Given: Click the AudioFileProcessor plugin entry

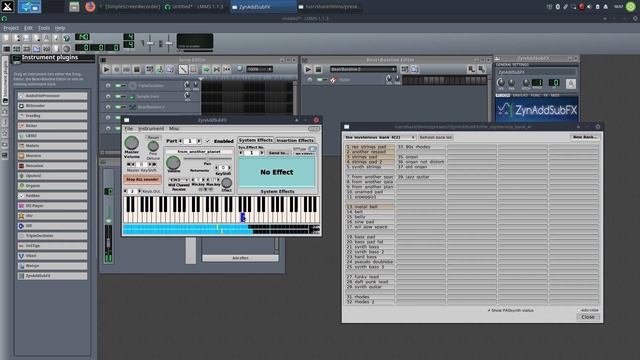Looking at the screenshot, I should click(x=52, y=96).
